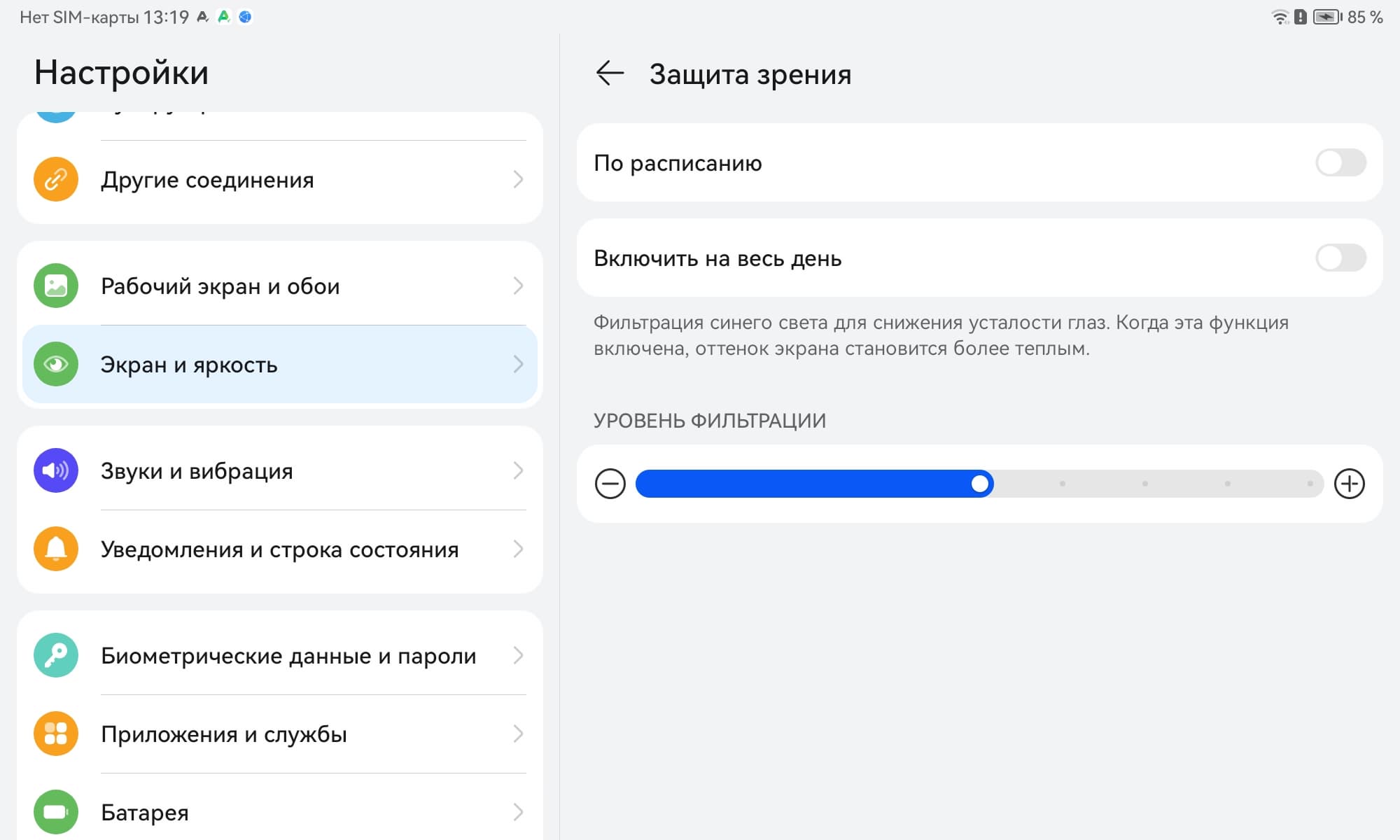
Task: Tap the orange link icon for Другие соединения
Action: [56, 180]
